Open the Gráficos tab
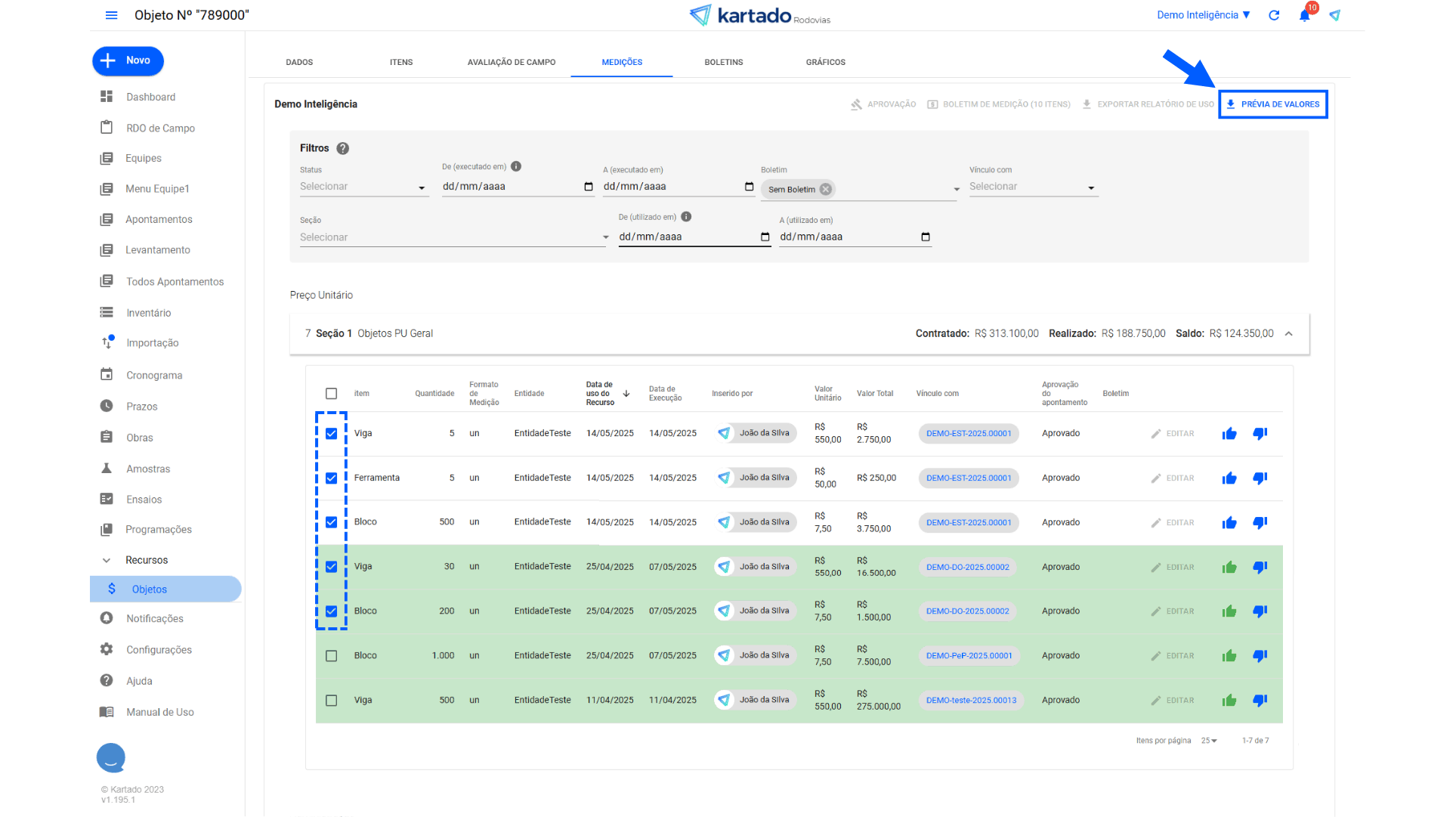Image resolution: width=1456 pixels, height=817 pixels. click(x=825, y=62)
